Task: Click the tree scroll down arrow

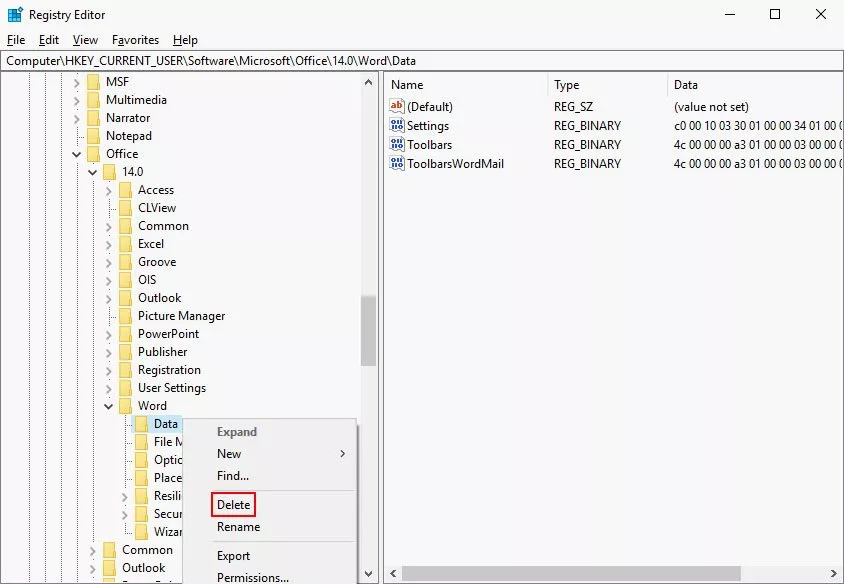Action: coord(368,574)
